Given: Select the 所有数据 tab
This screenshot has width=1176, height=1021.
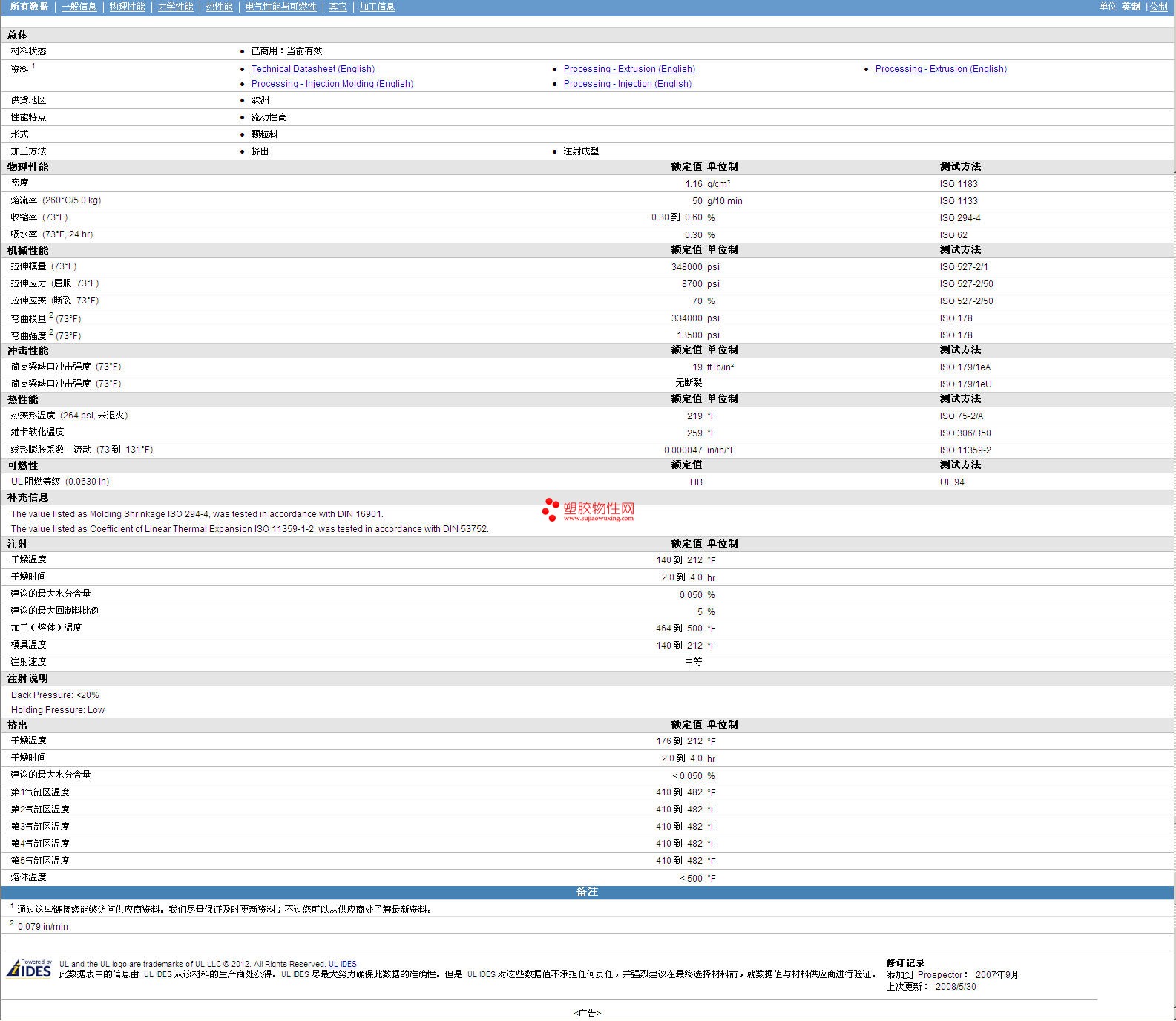Looking at the screenshot, I should point(29,7).
